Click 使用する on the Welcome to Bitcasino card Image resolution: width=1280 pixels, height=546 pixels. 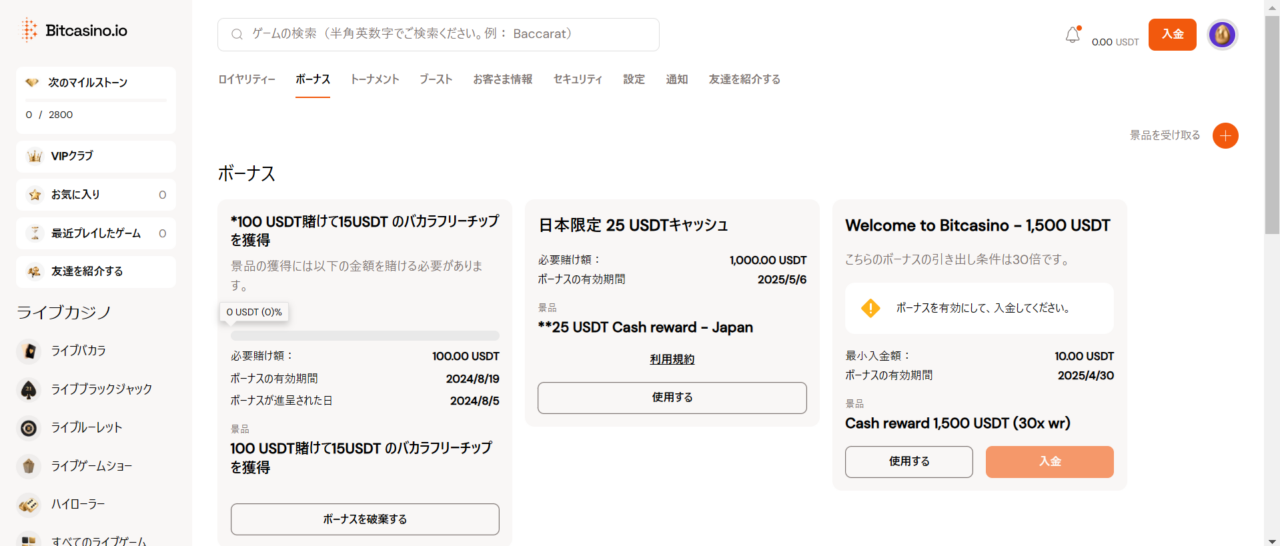909,462
